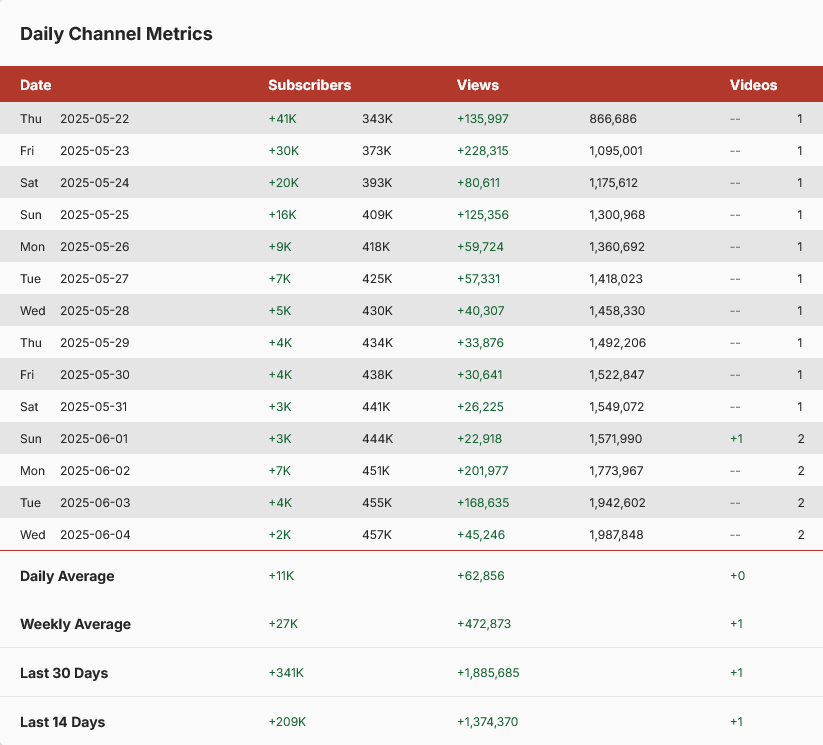
Task: Click the Date column header
Action: coord(36,85)
